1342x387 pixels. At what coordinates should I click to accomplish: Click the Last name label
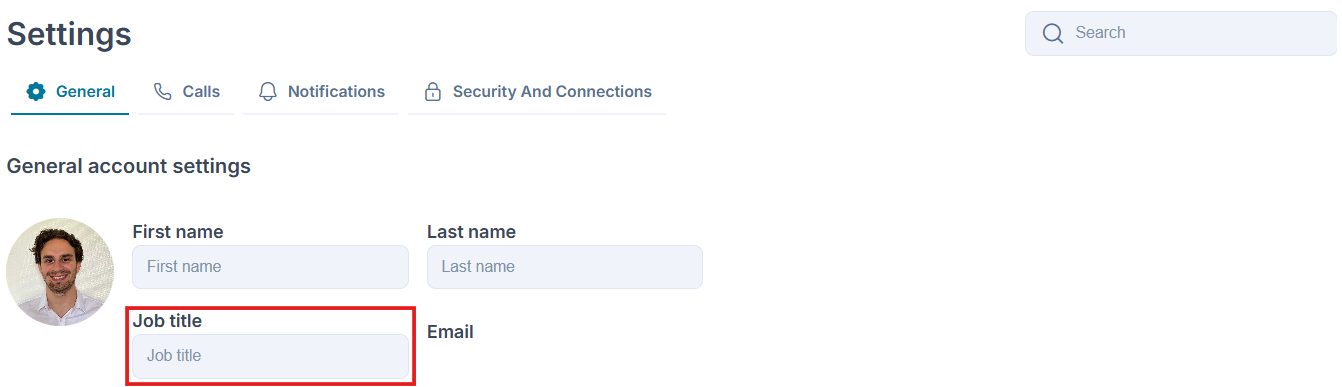[471, 232]
